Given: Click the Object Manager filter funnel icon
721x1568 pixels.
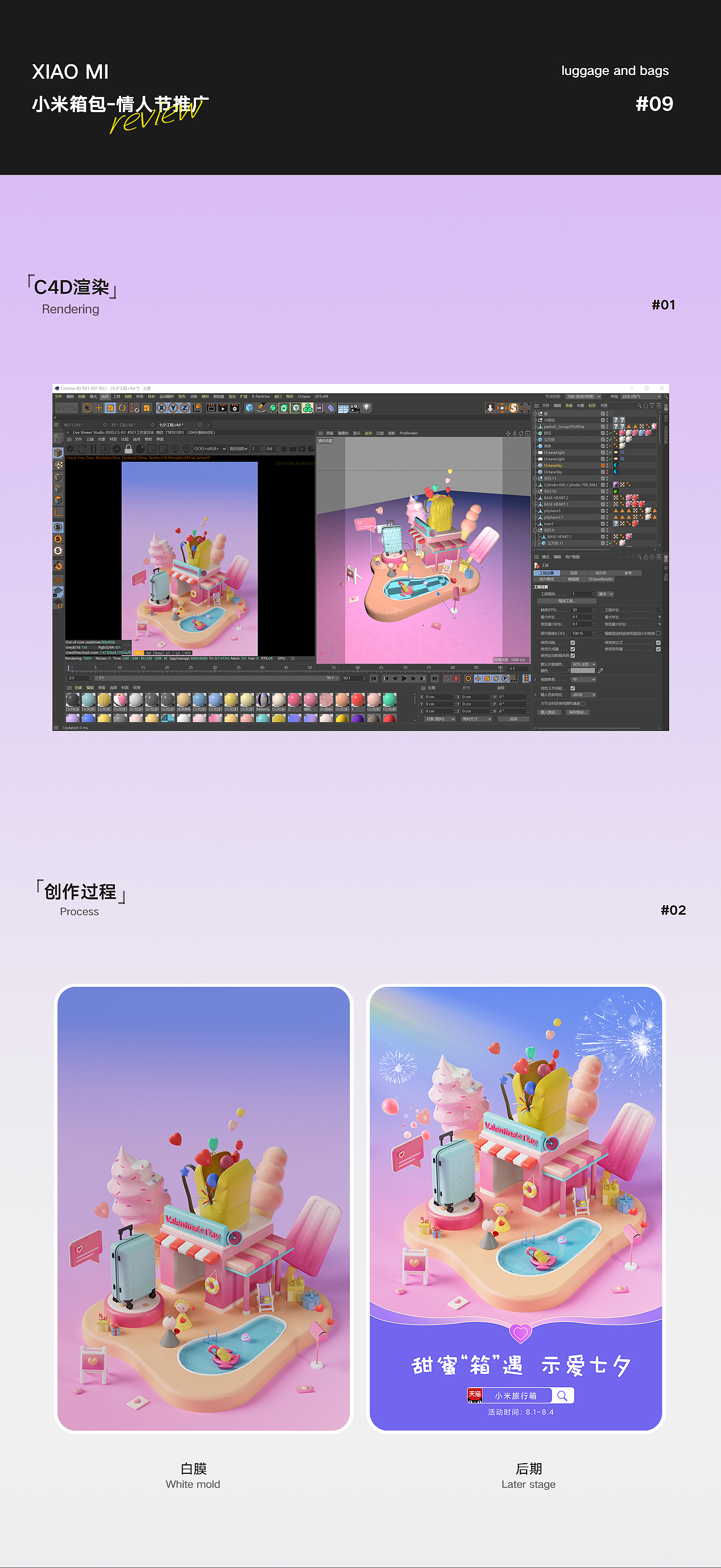Looking at the screenshot, I should (652, 405).
